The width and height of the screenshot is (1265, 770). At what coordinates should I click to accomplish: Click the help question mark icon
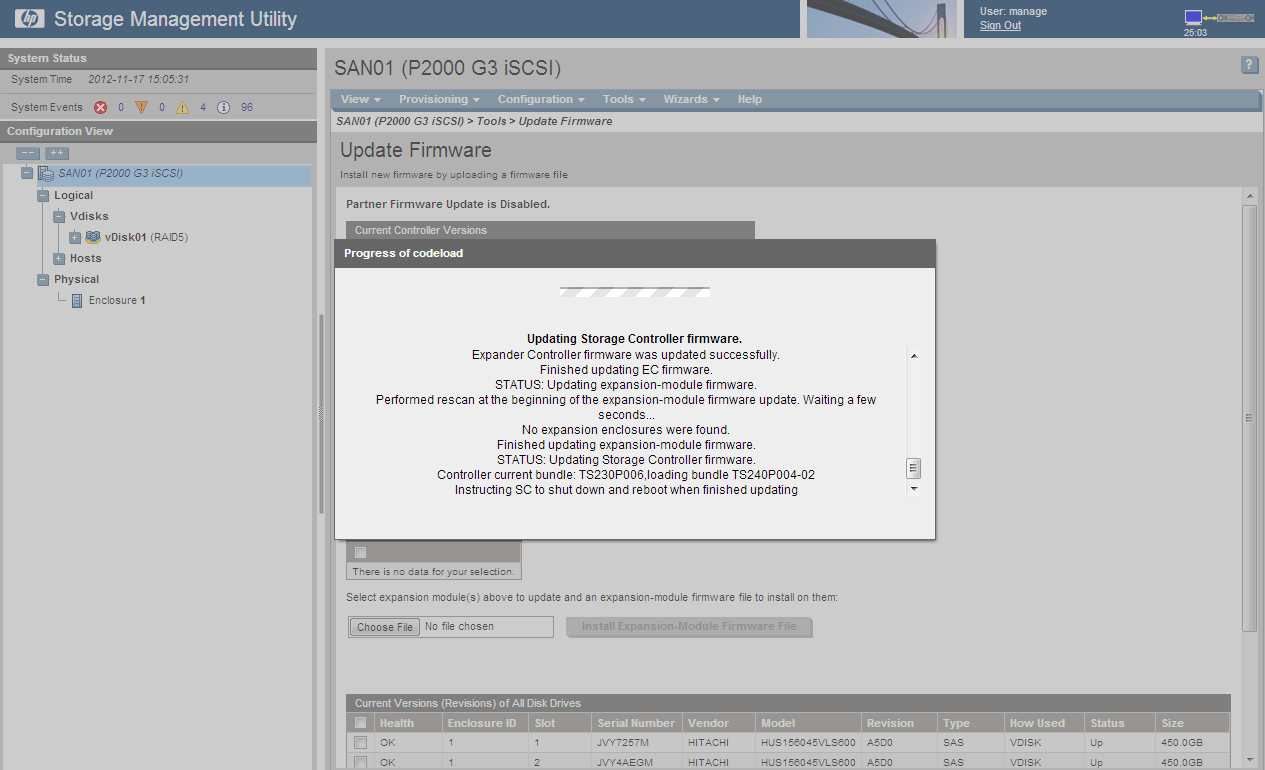point(1249,65)
